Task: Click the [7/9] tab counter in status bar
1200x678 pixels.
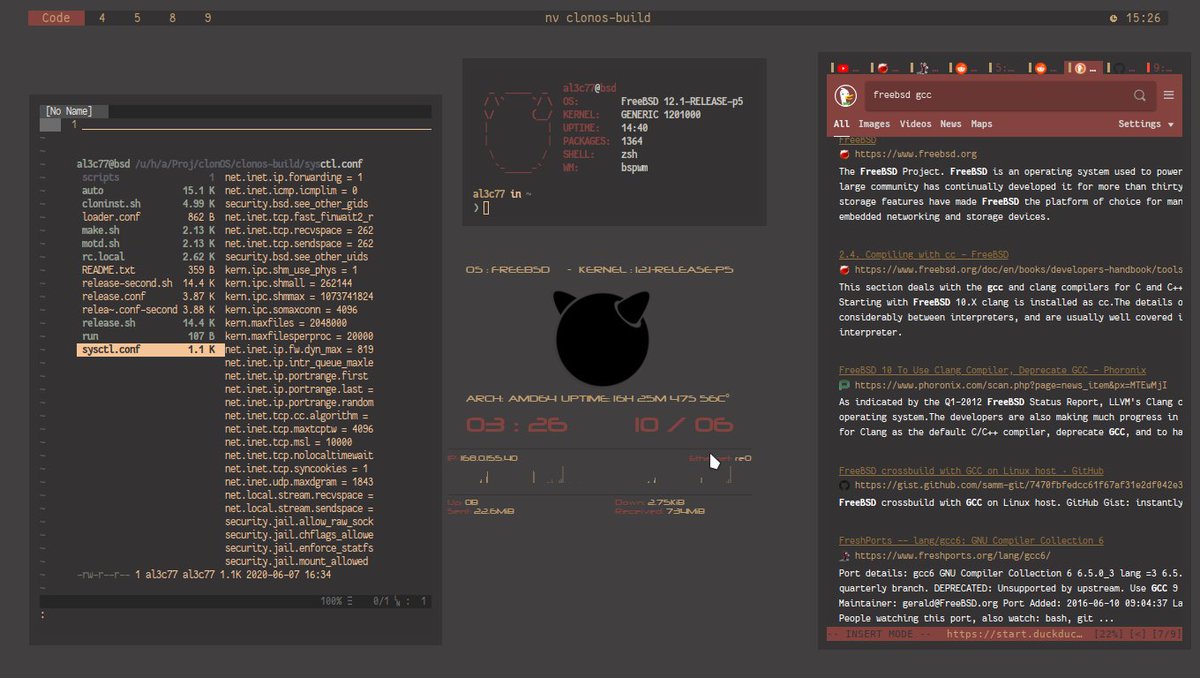Action: point(1166,634)
